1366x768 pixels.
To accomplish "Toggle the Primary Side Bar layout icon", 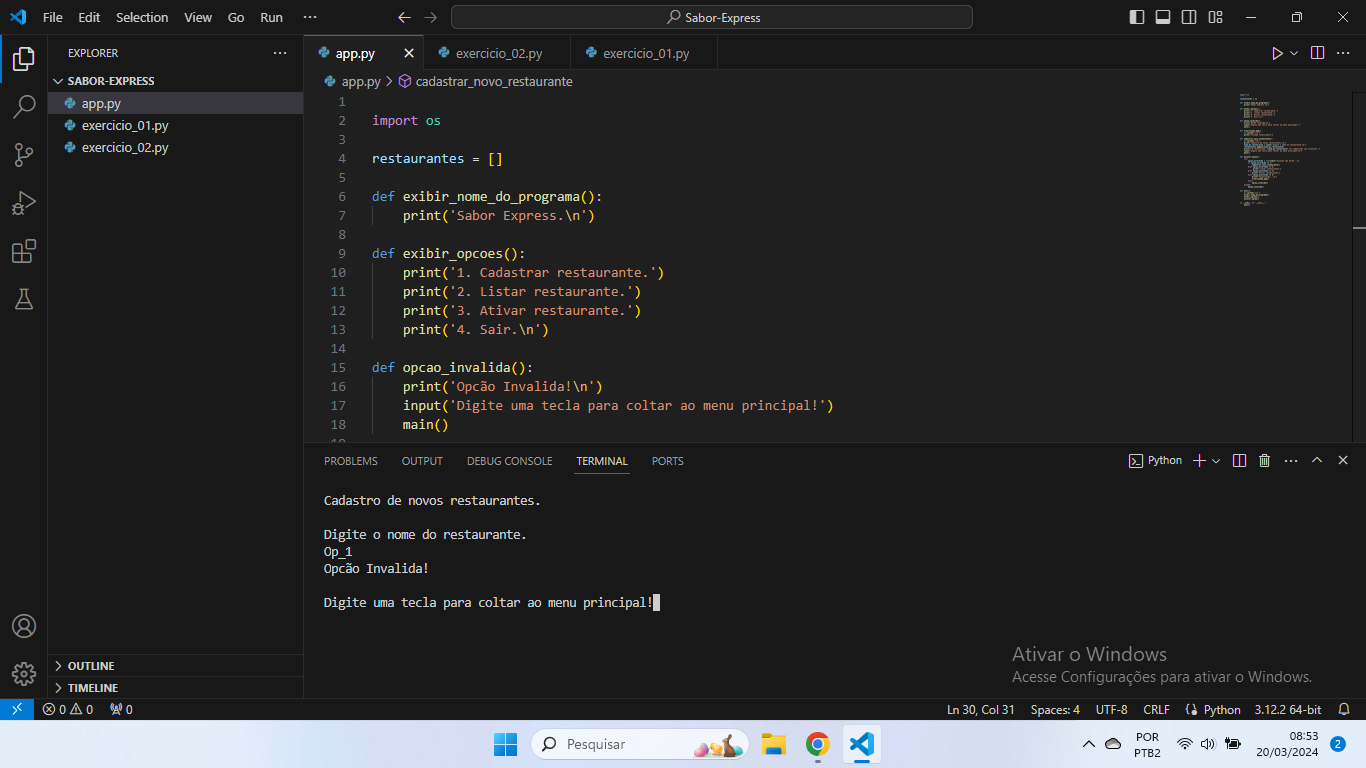I will point(1137,17).
